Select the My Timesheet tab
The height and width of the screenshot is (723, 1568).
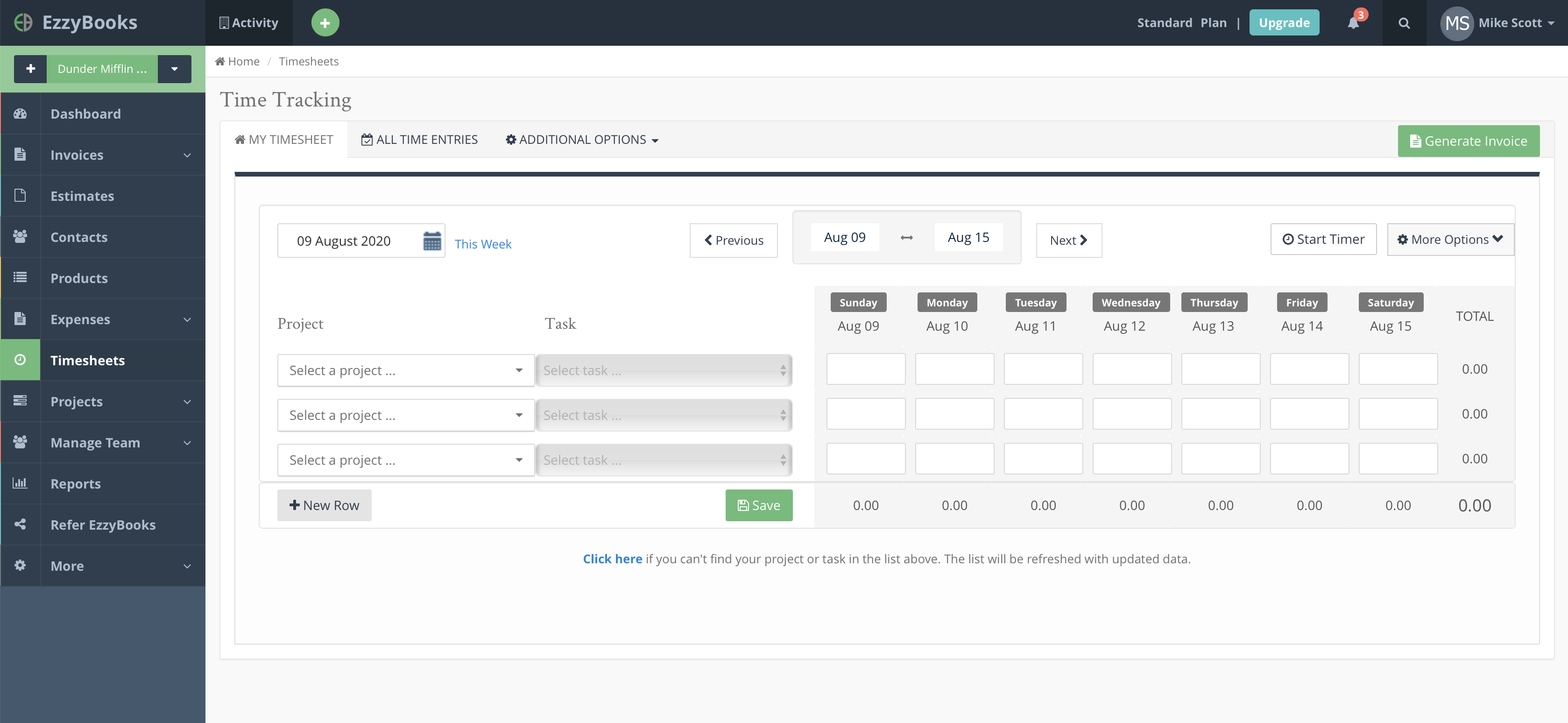click(x=283, y=140)
